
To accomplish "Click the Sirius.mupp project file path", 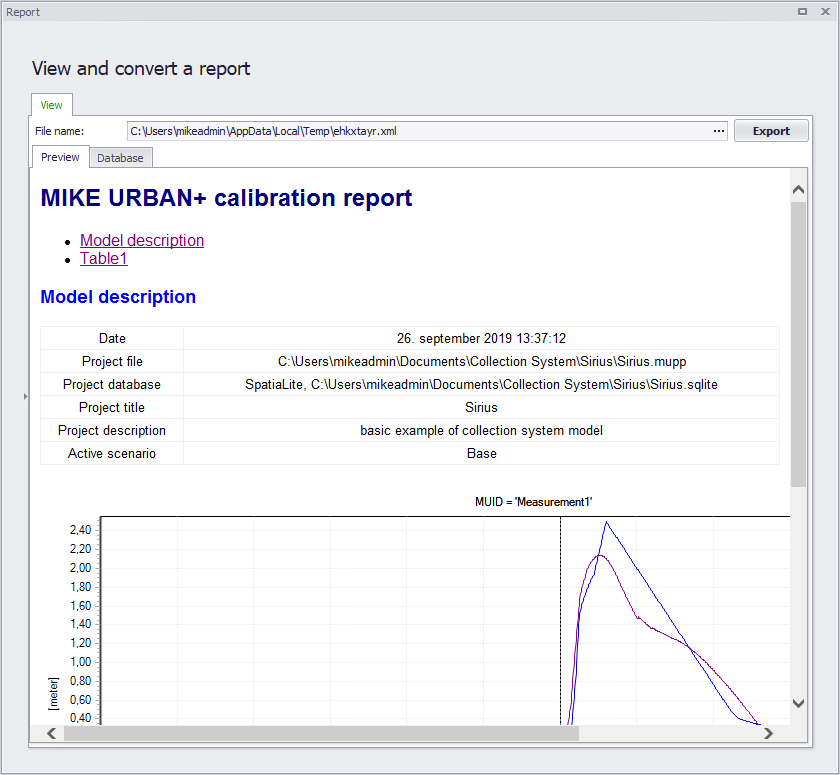I will click(x=481, y=362).
